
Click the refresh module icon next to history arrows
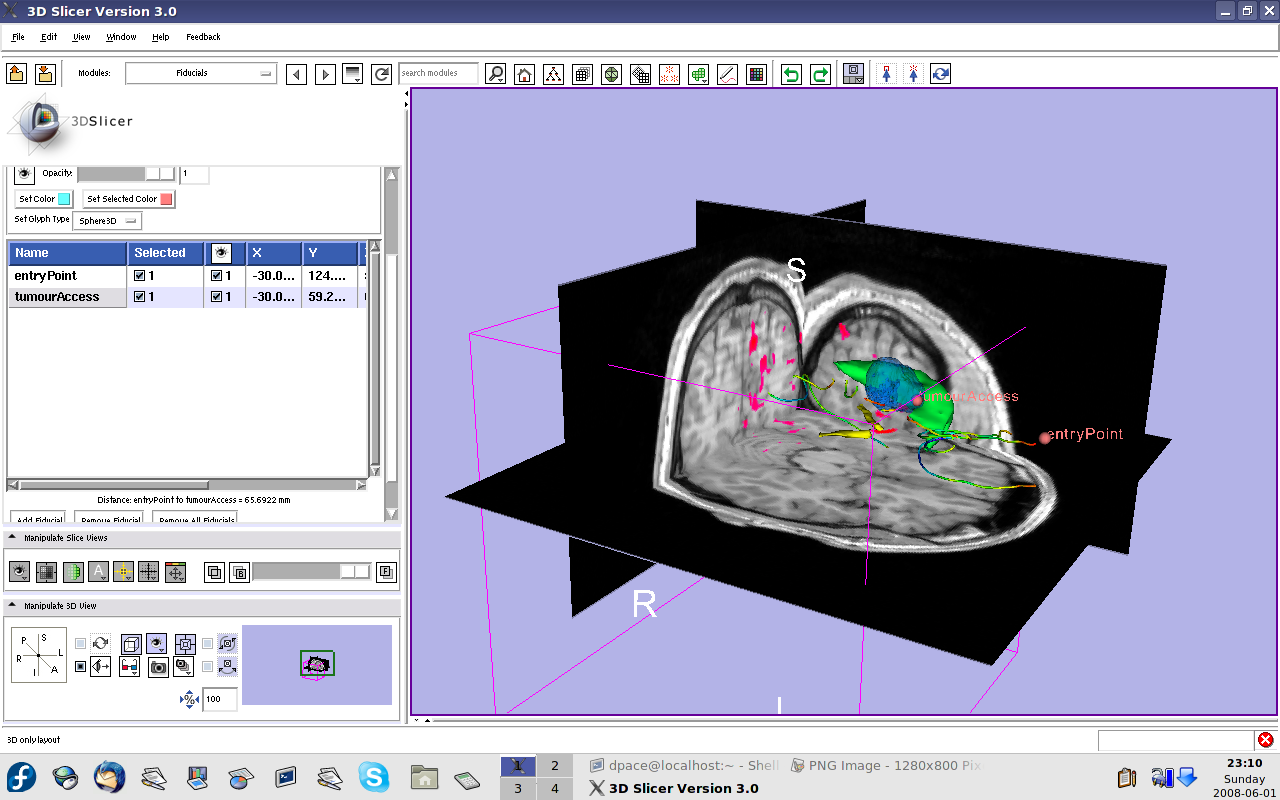381,74
